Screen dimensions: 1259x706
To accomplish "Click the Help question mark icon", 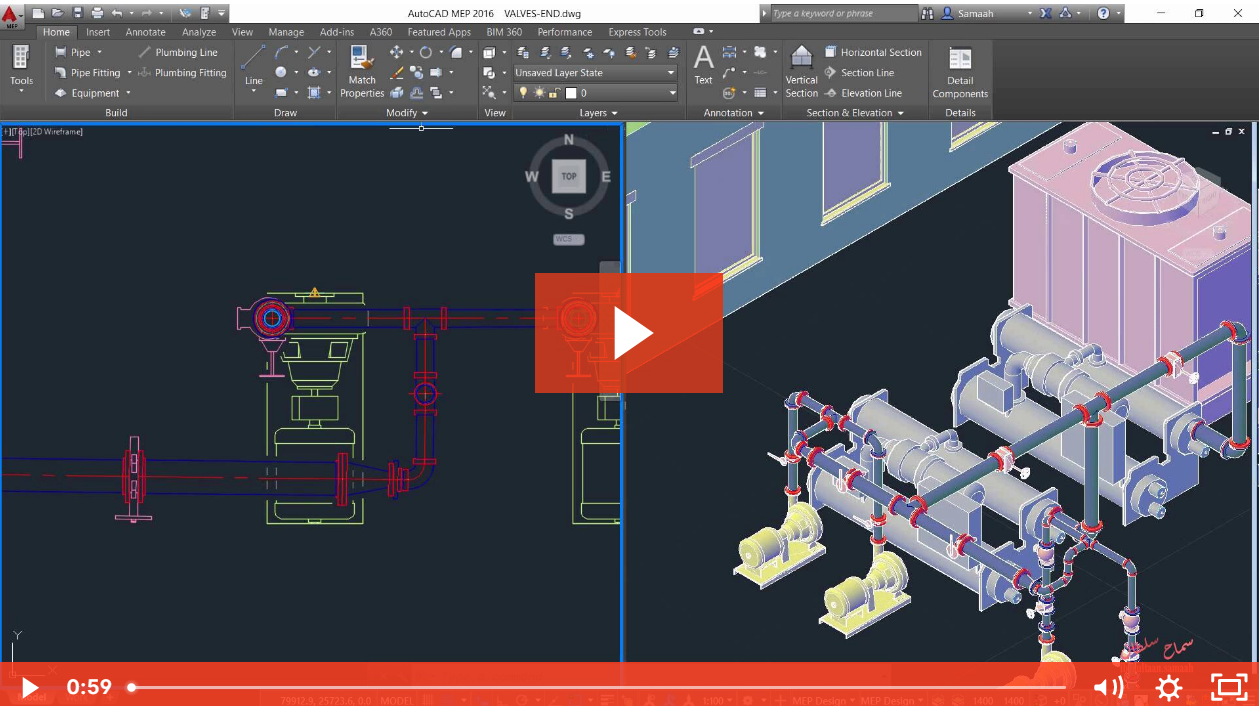I will 1103,14.
